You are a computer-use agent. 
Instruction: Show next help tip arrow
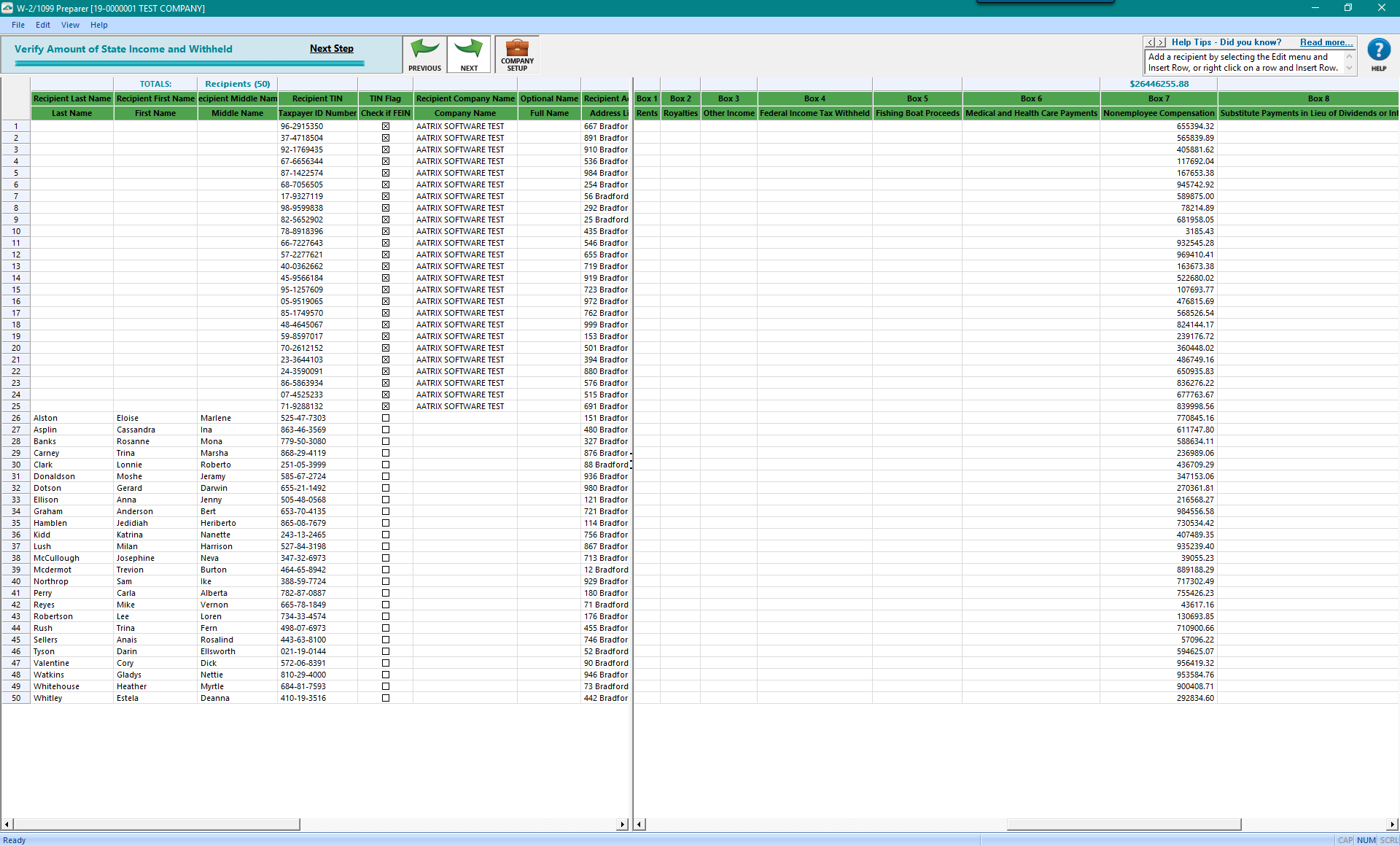(x=1161, y=42)
